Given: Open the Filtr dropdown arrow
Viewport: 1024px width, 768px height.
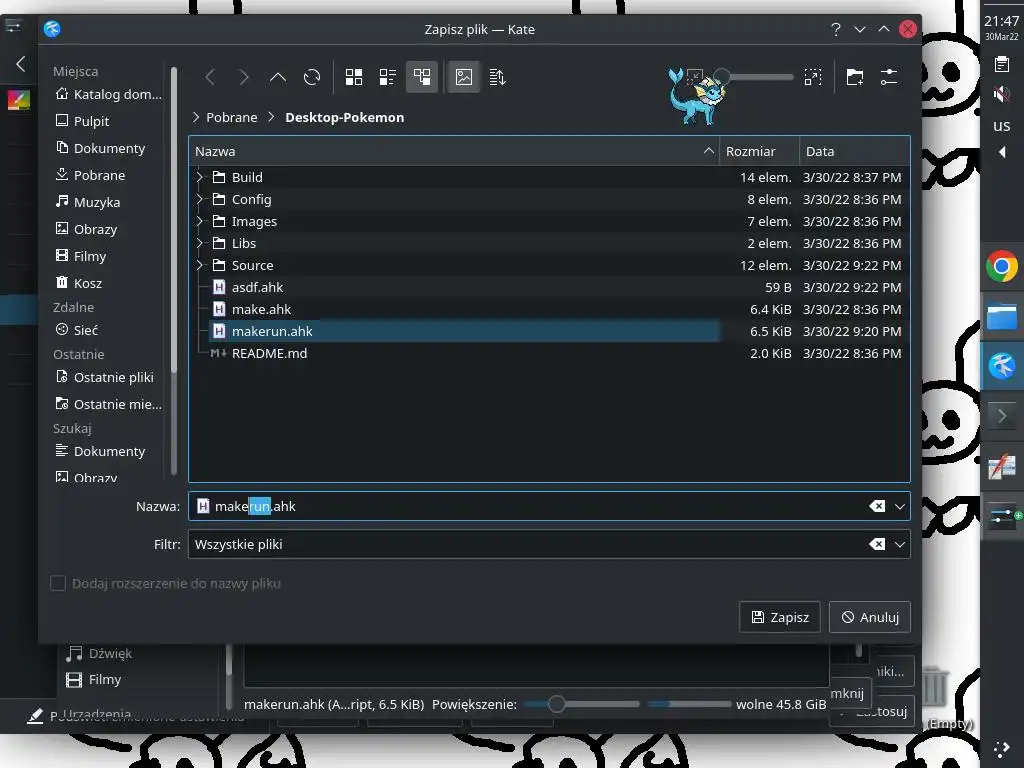Looking at the screenshot, I should point(899,544).
